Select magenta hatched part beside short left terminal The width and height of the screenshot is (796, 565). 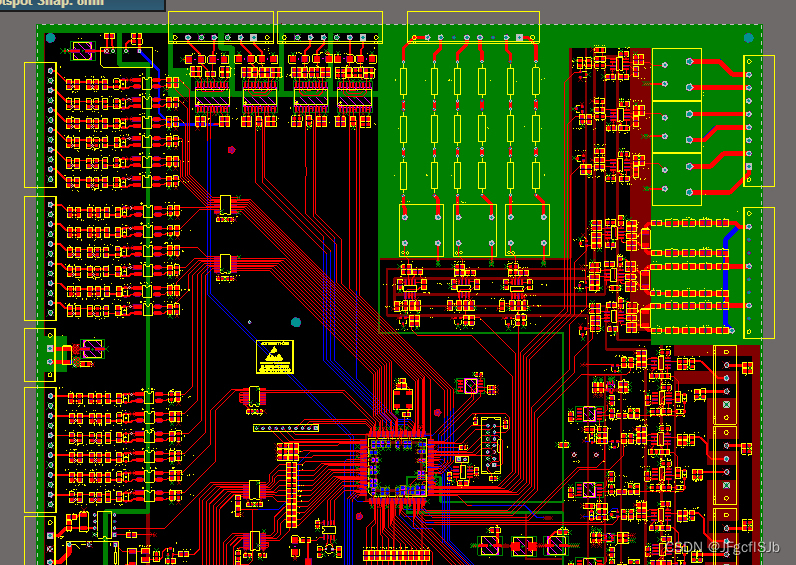click(x=92, y=349)
